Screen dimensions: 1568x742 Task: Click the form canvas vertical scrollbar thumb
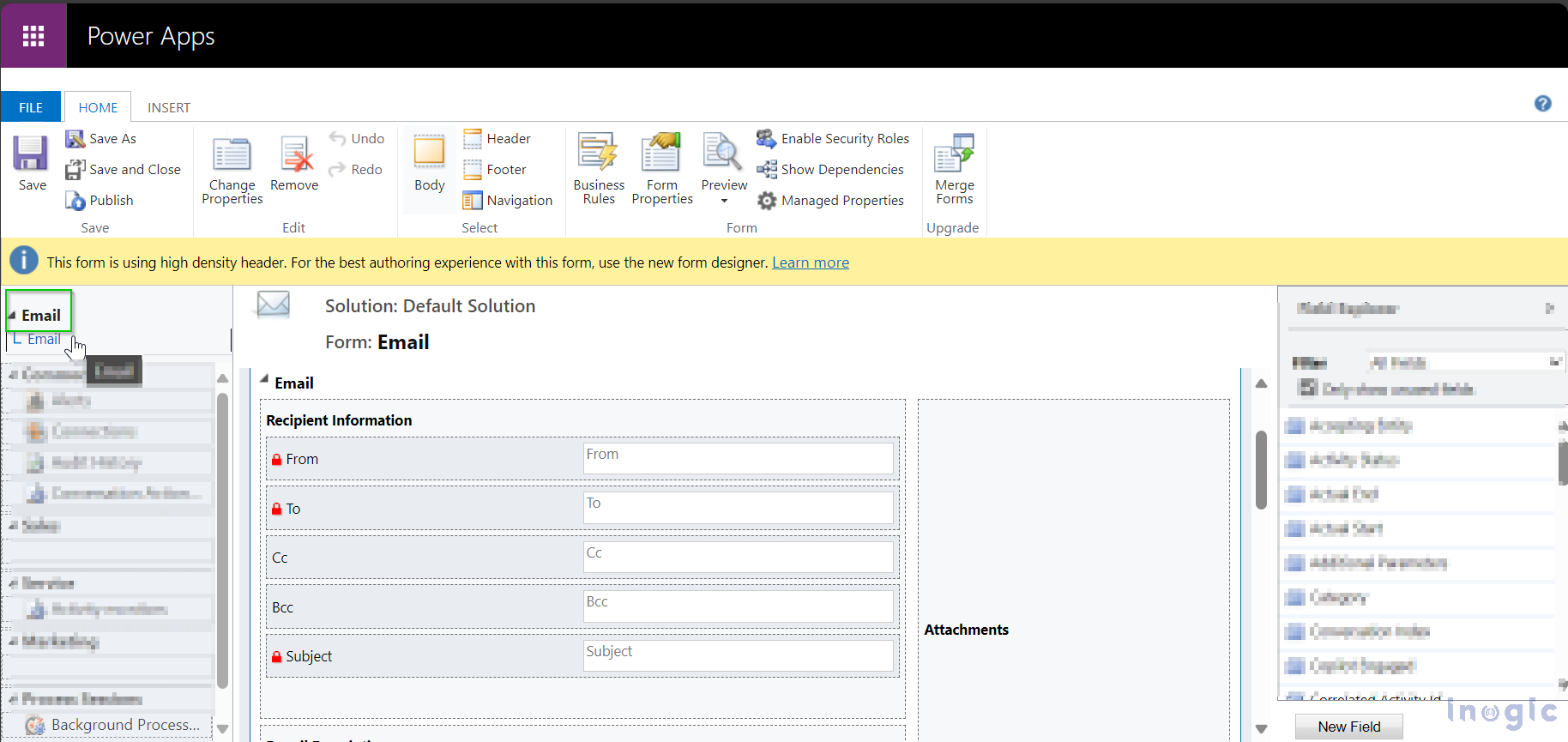pos(1261,470)
